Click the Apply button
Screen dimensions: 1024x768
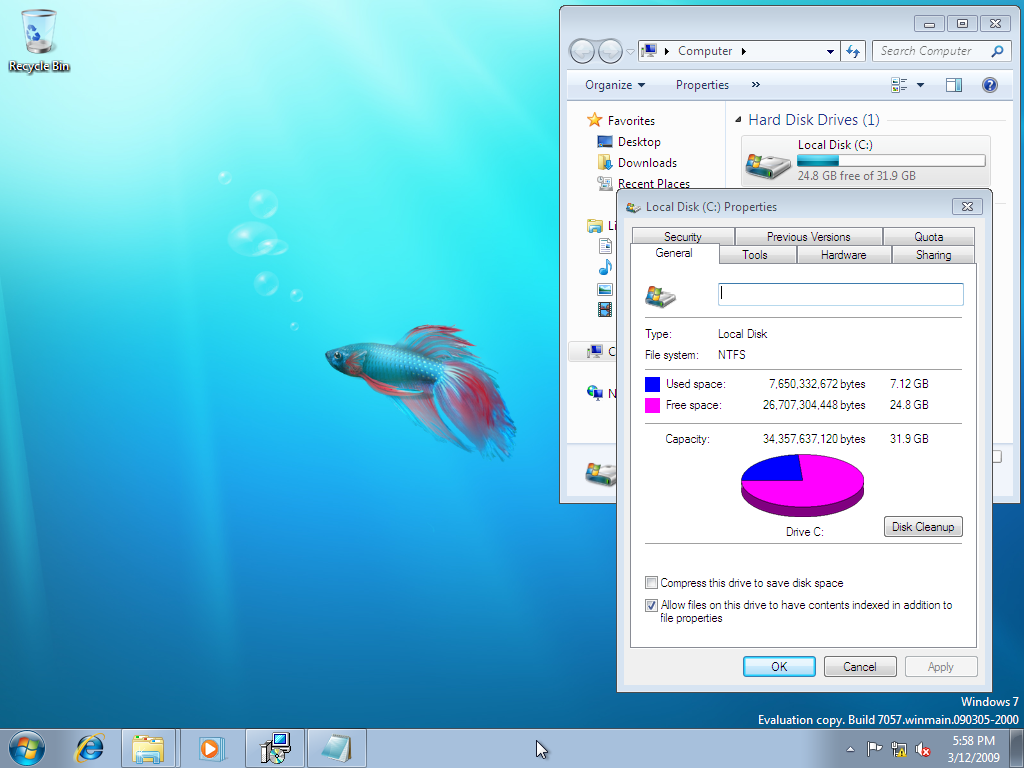tap(940, 667)
